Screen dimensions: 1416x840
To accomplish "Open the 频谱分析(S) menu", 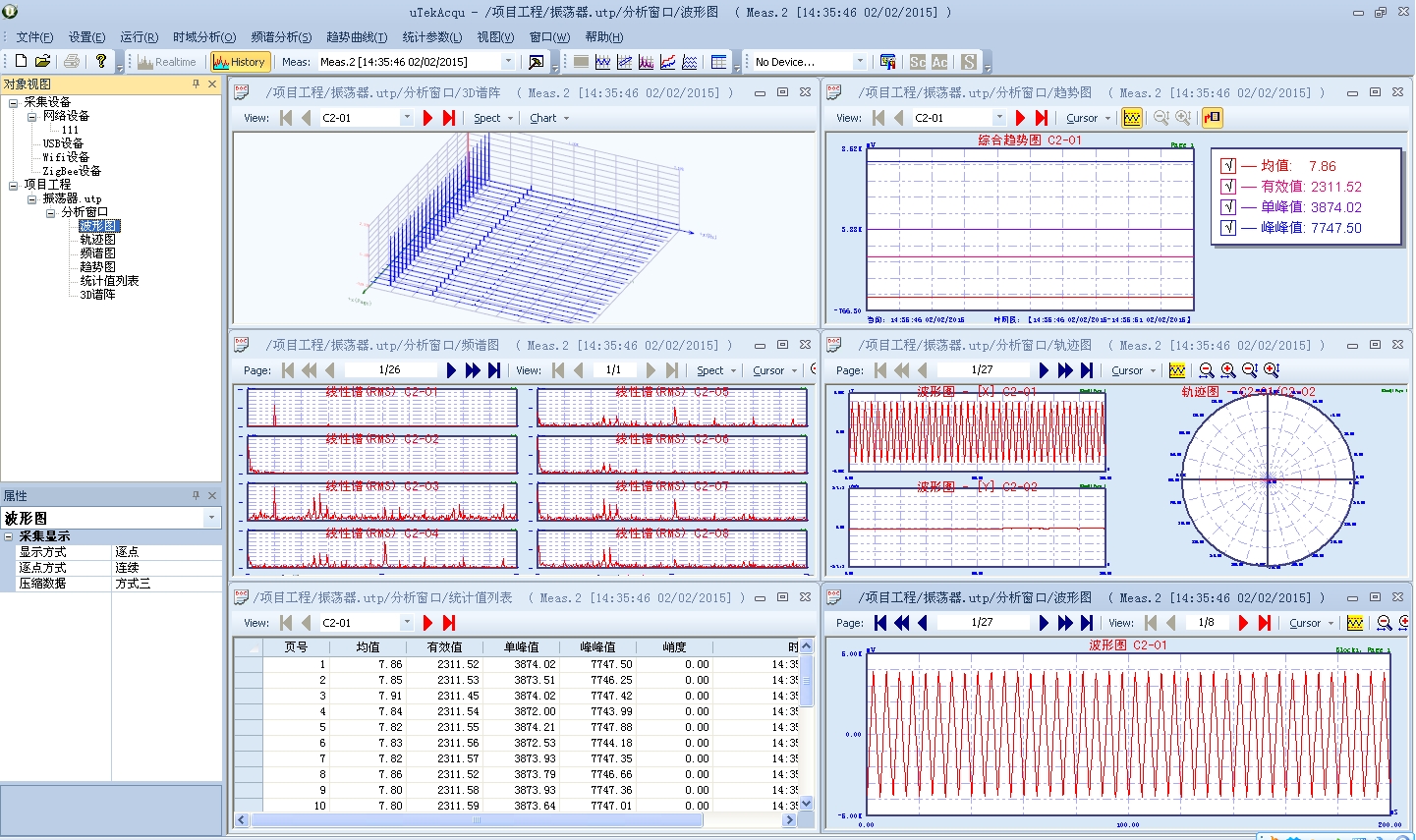I will tap(281, 37).
